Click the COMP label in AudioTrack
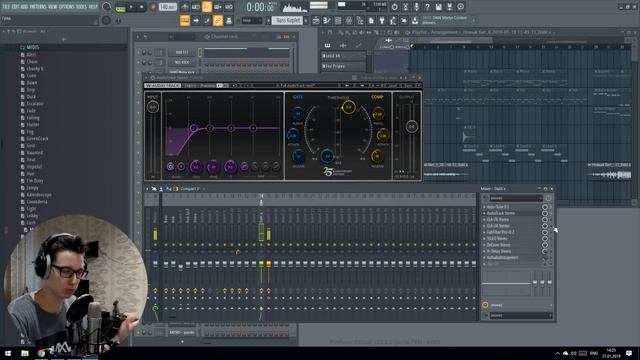Image resolution: width=640 pixels, height=360 pixels. (377, 97)
